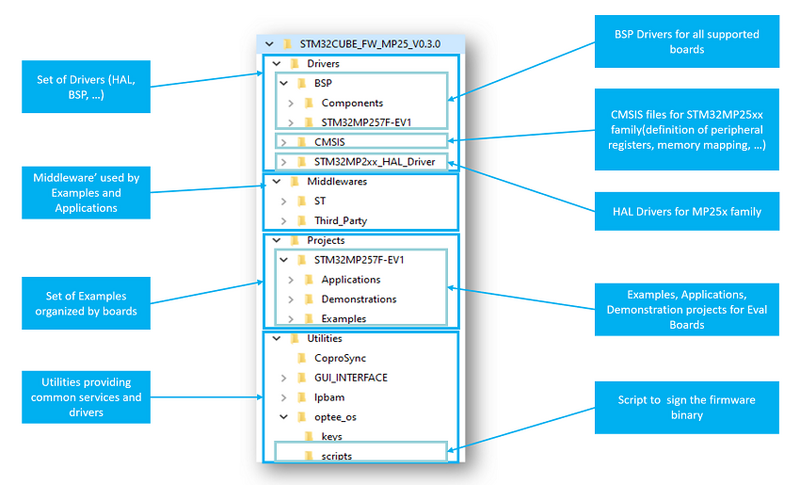Screen dimensions: 800x485
Task: Expand the CMSIS folder chevron
Action: point(284,142)
